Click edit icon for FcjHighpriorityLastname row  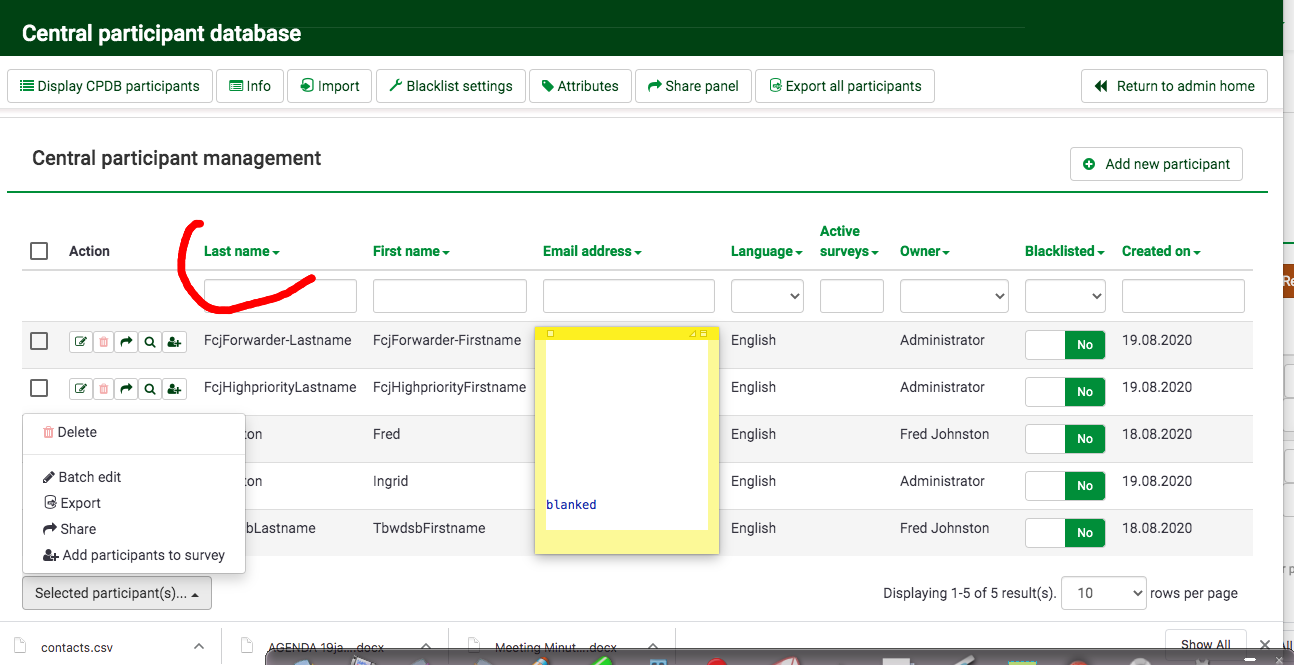point(81,389)
